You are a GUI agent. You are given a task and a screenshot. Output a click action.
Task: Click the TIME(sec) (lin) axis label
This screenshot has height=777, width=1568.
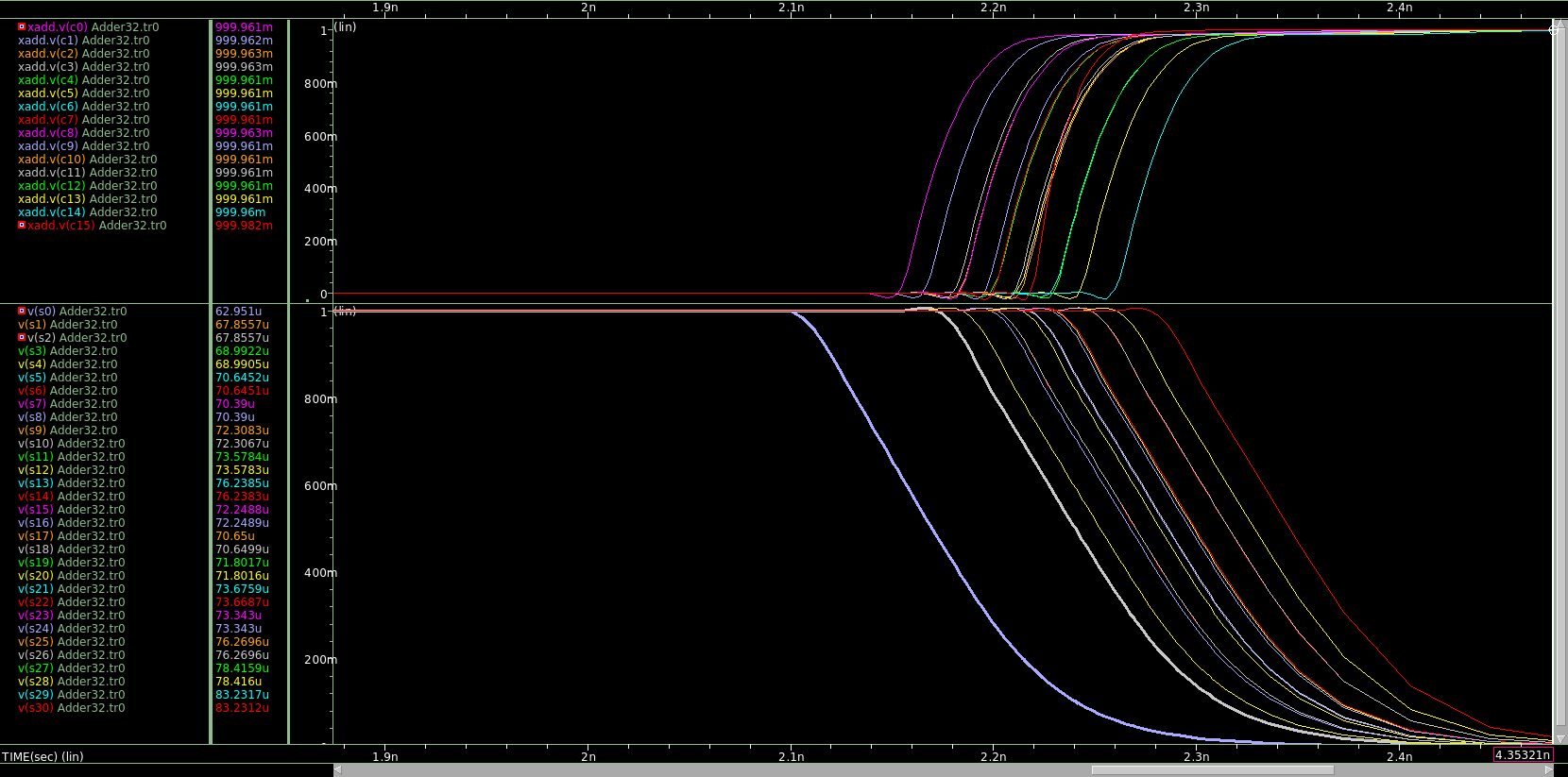point(43,756)
